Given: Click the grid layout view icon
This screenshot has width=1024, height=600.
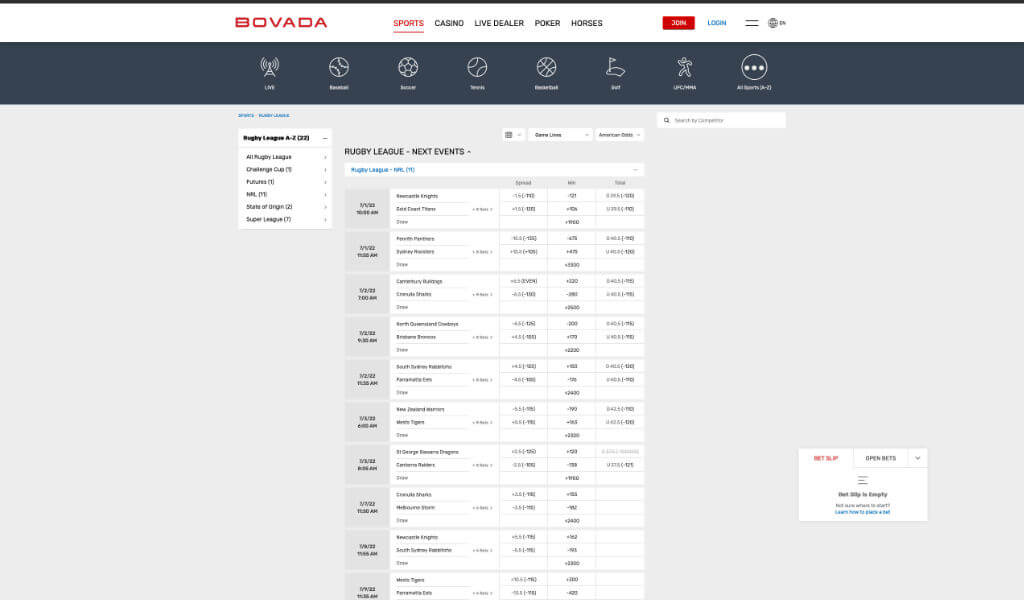Looking at the screenshot, I should (x=509, y=134).
